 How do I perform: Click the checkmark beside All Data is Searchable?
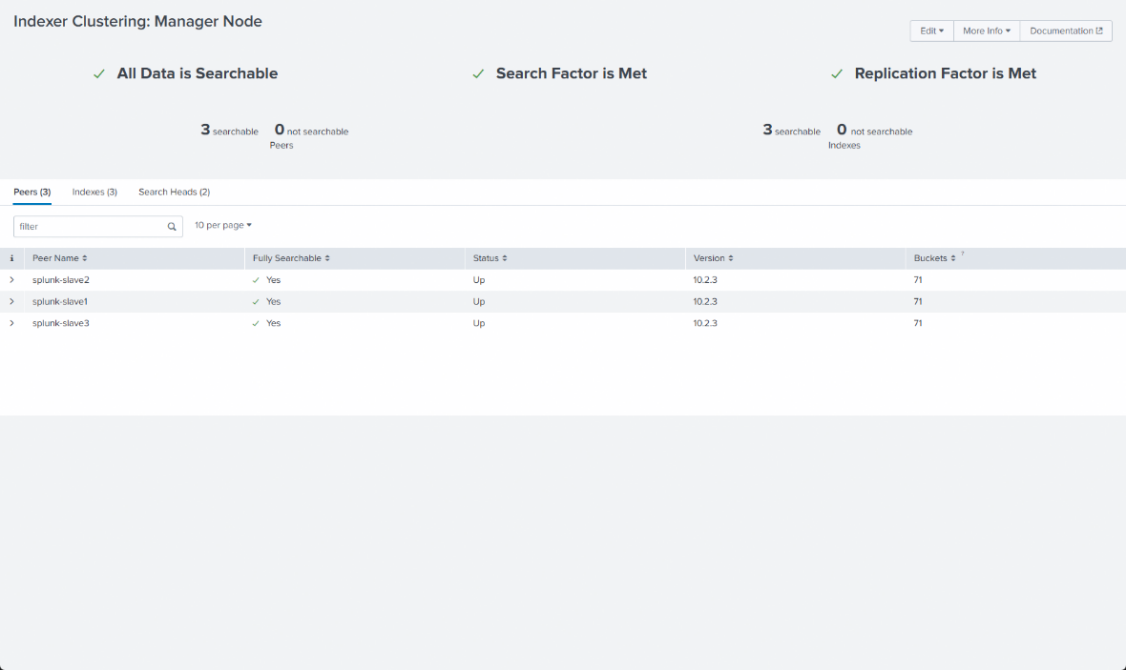99,74
